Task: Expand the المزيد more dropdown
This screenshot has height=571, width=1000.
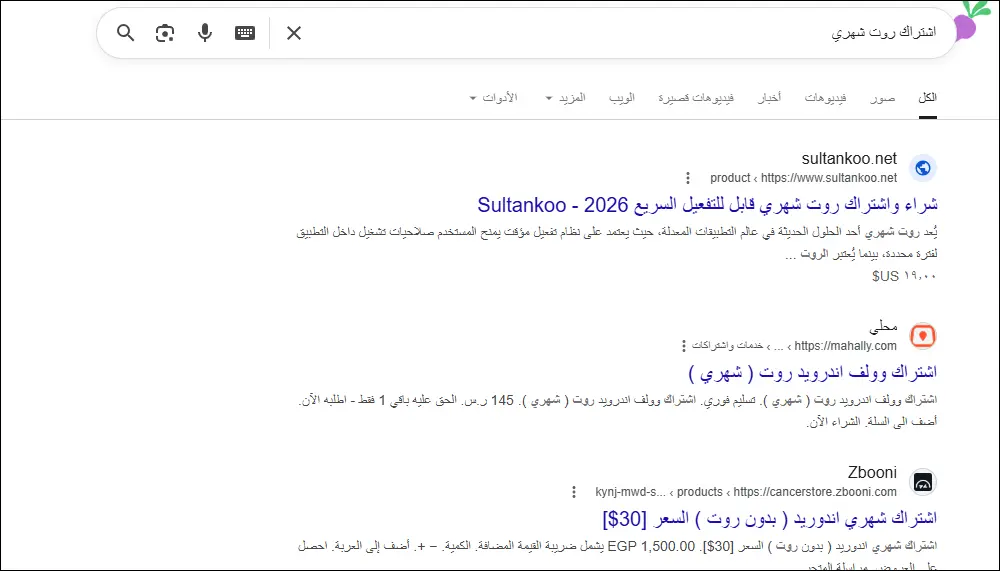Action: coord(566,98)
